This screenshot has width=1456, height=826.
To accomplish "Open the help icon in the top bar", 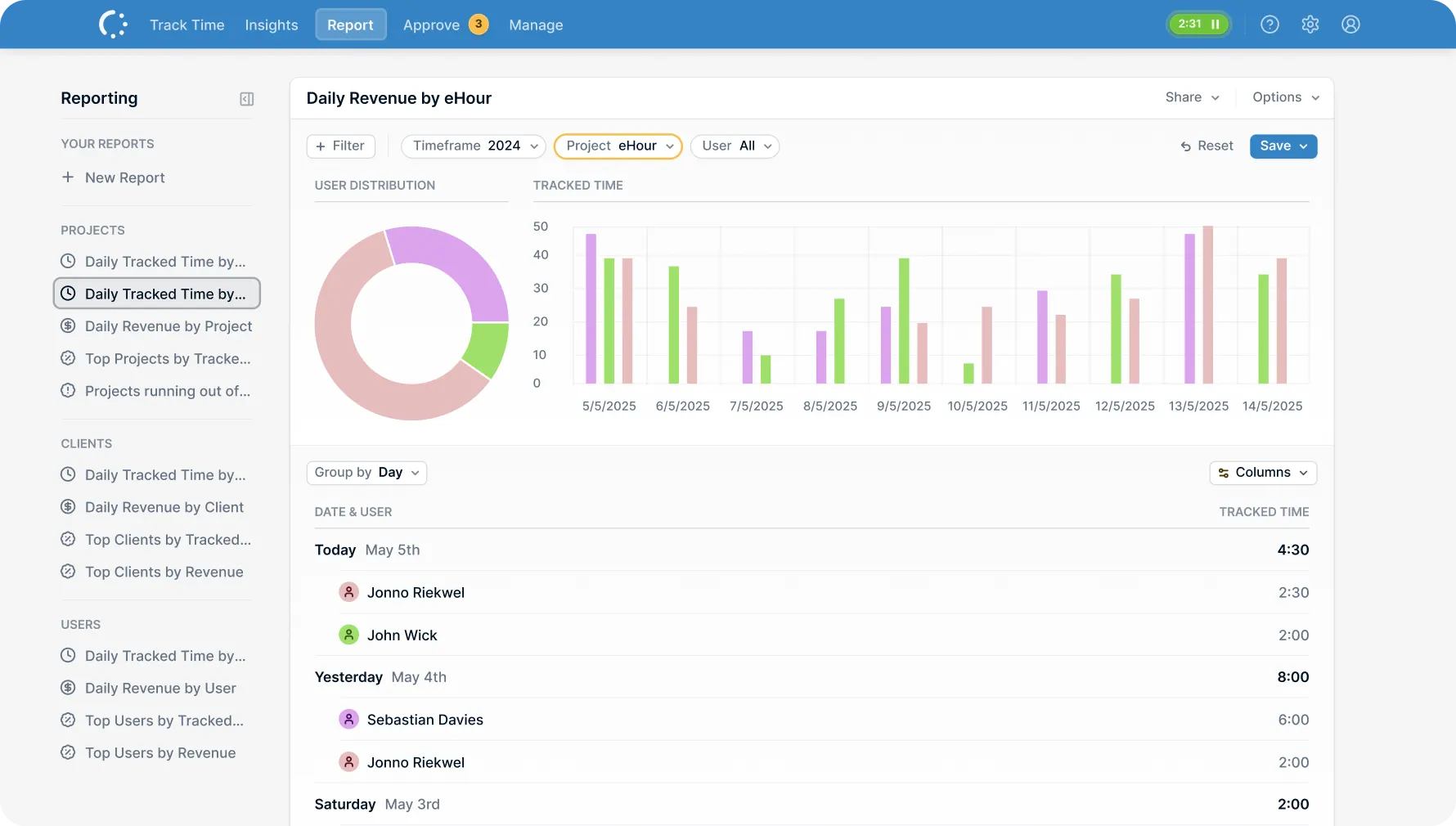I will [1270, 24].
